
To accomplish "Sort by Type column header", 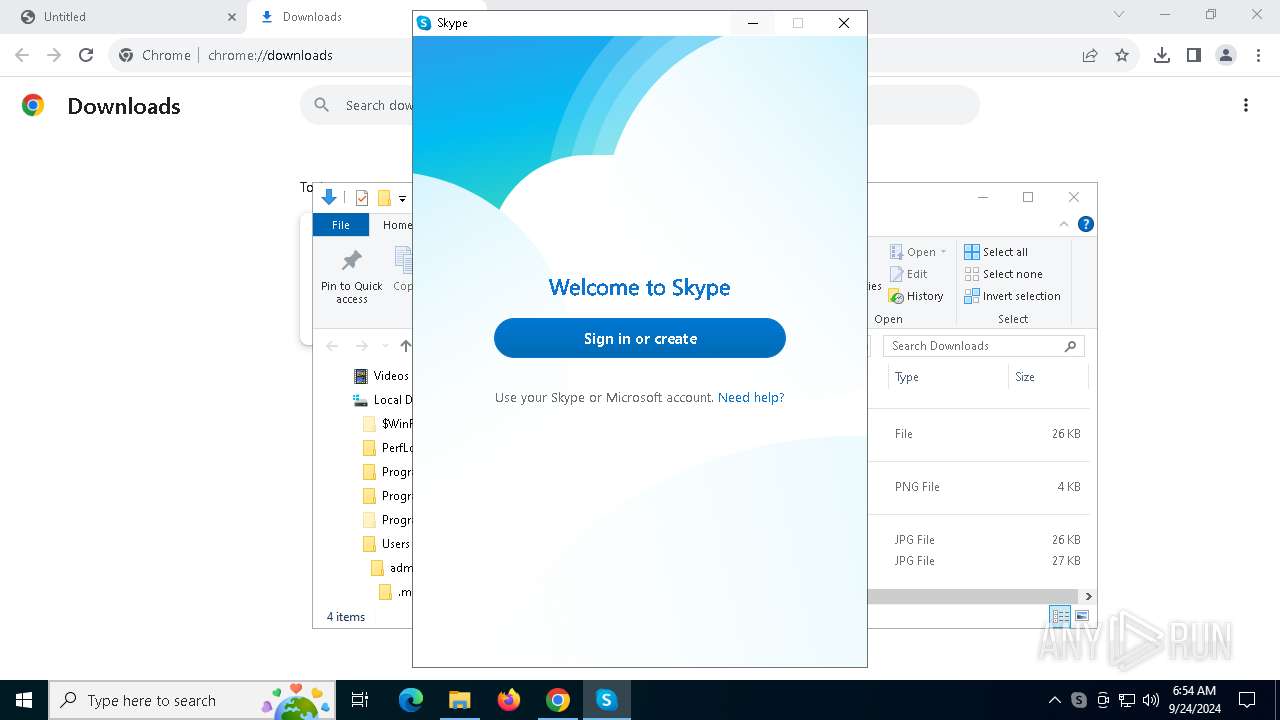I will (948, 377).
